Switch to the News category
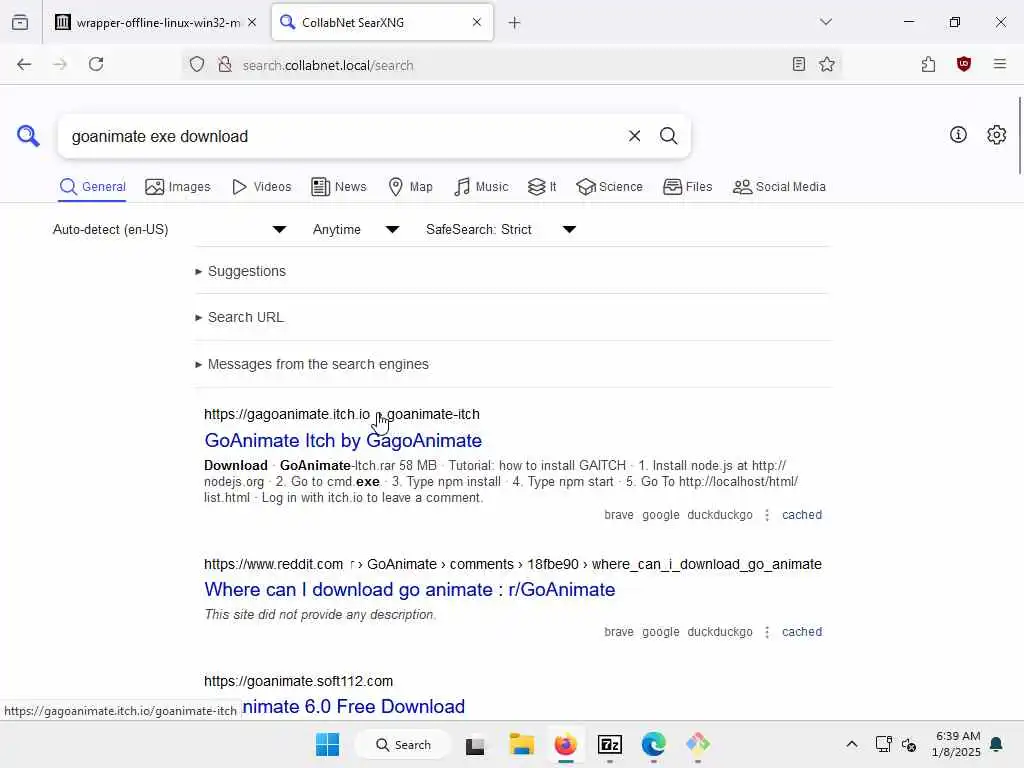The height and width of the screenshot is (768, 1024). point(339,187)
